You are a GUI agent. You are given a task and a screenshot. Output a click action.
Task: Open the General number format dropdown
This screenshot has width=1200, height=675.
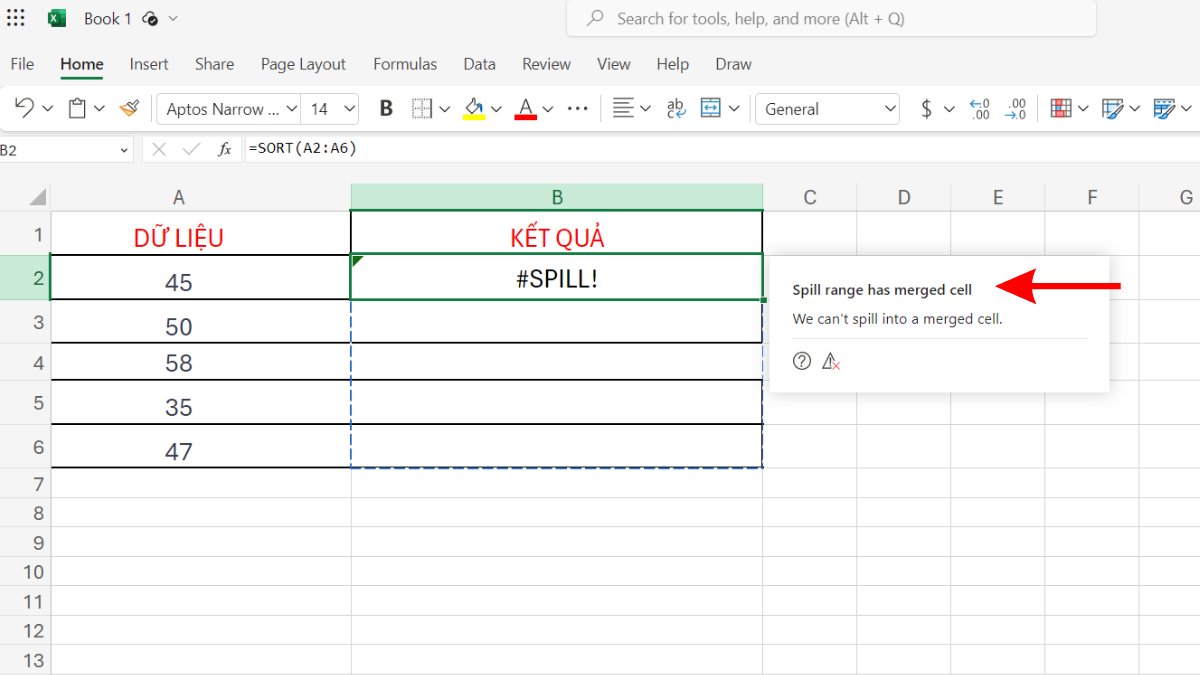pos(828,109)
